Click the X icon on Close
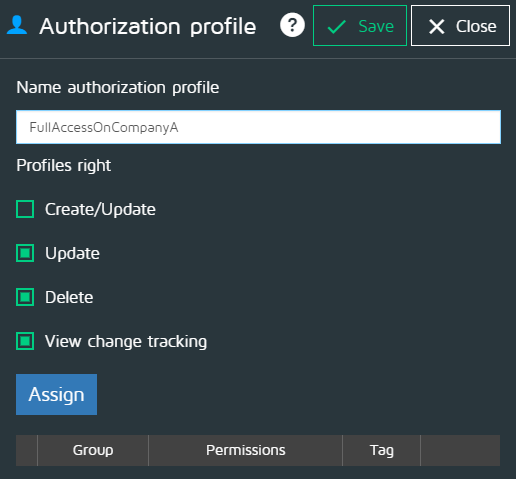The width and height of the screenshot is (516, 479). tap(437, 27)
